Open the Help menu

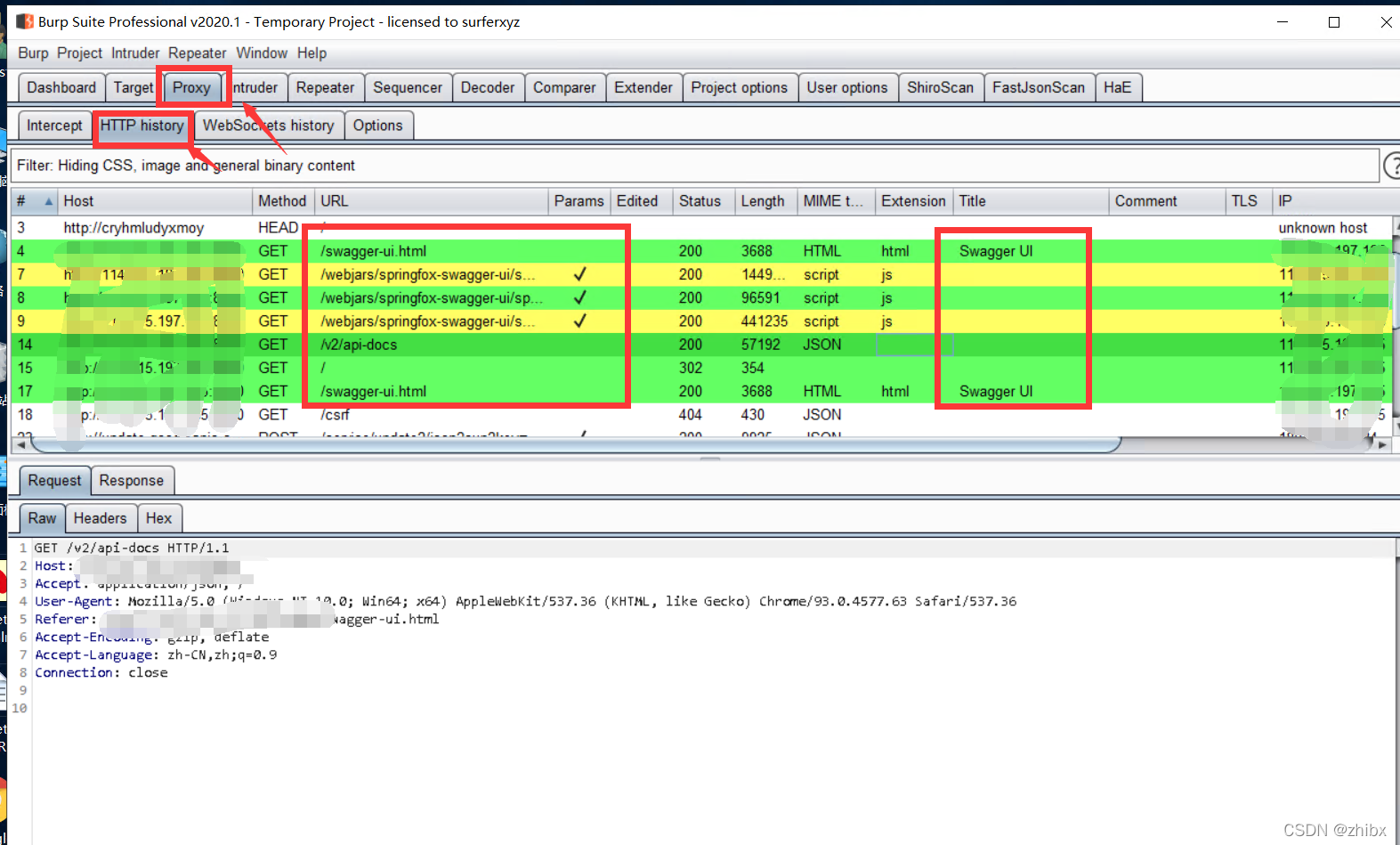[312, 53]
